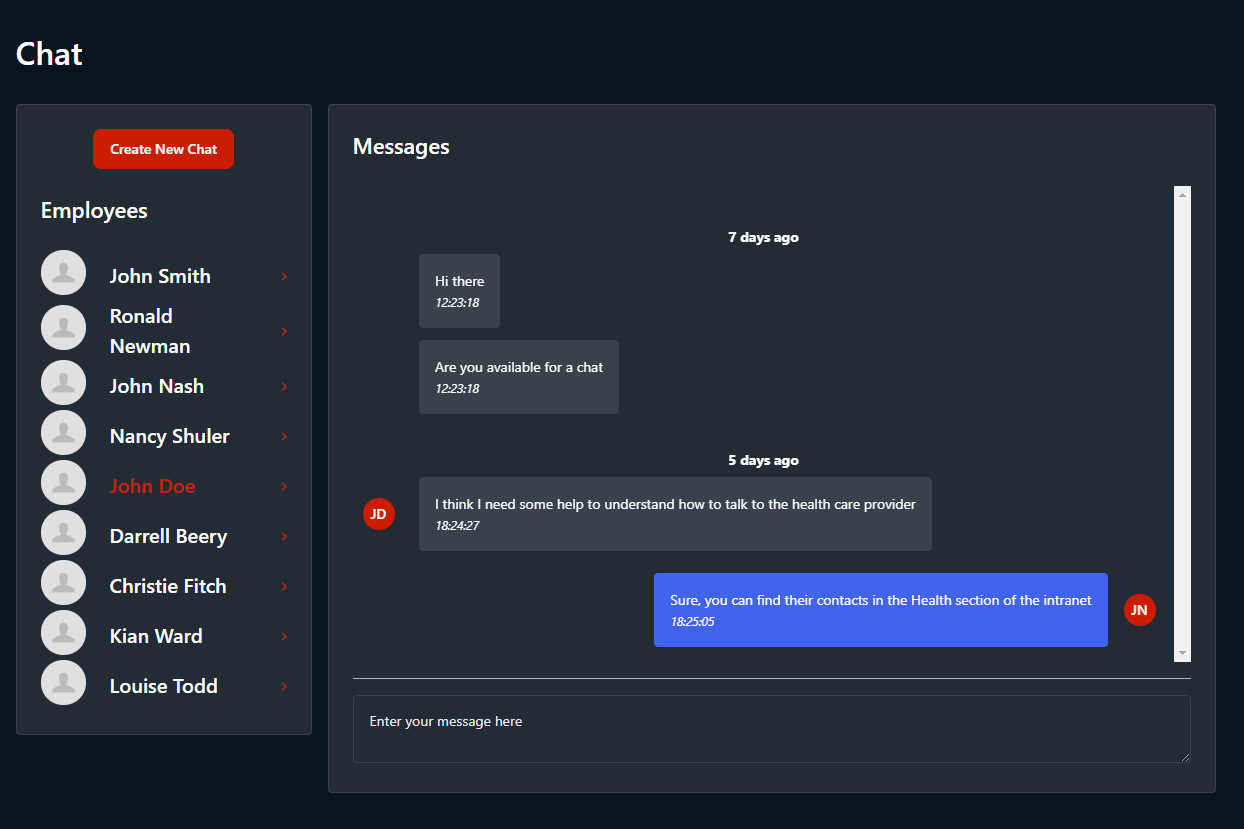1244x829 pixels.
Task: Click the blue reply about the Health section
Action: pyautogui.click(x=880, y=609)
